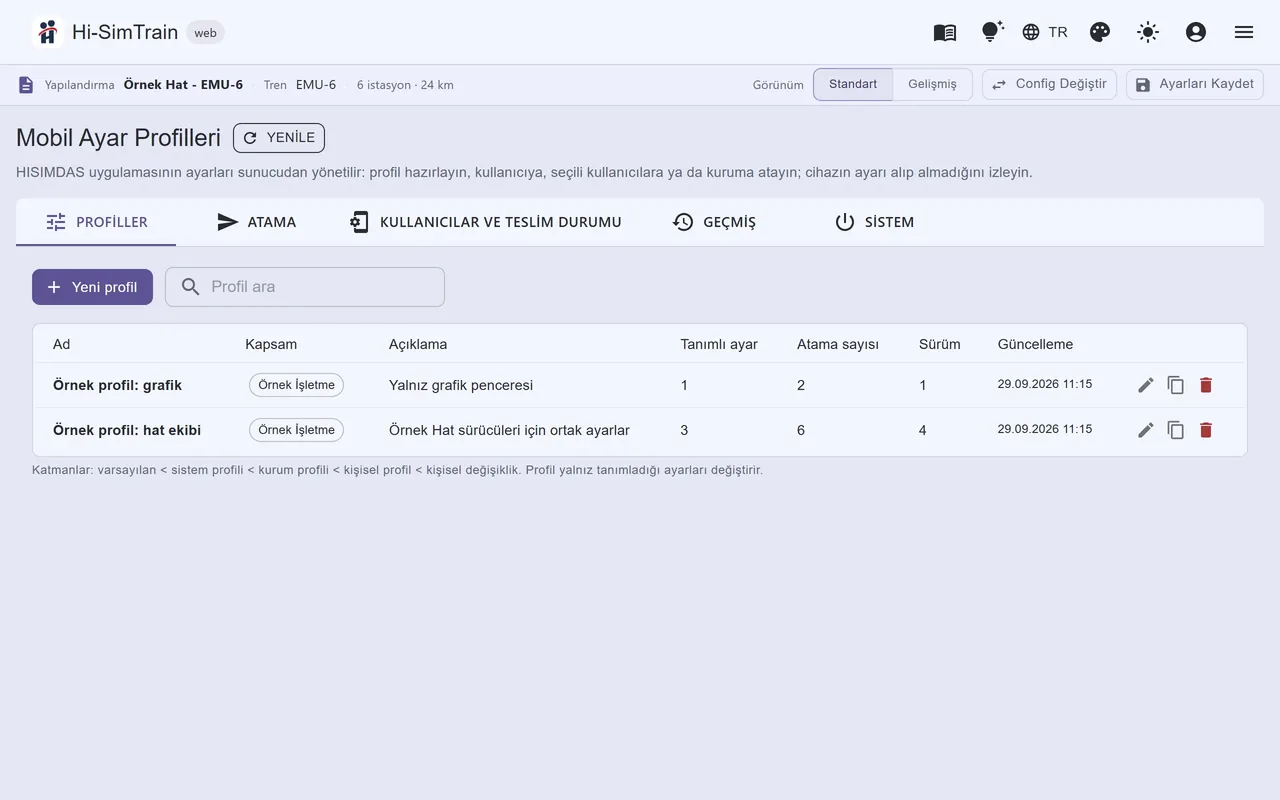Click the 'Örnek Hat - EMU-6' configuration name
The height and width of the screenshot is (800, 1280).
click(x=183, y=85)
